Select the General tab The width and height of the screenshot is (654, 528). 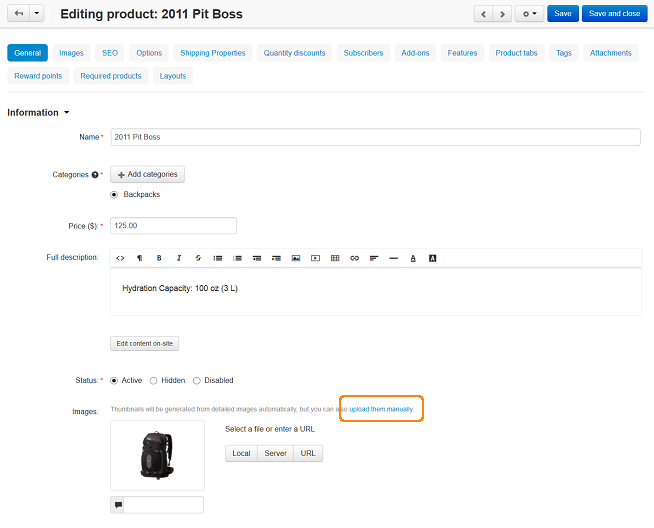coord(28,53)
